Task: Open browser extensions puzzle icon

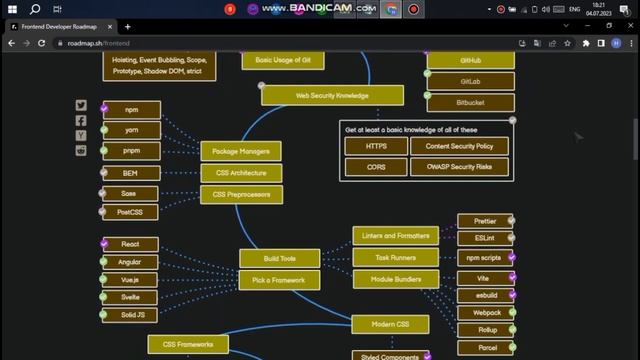Action: (x=586, y=43)
